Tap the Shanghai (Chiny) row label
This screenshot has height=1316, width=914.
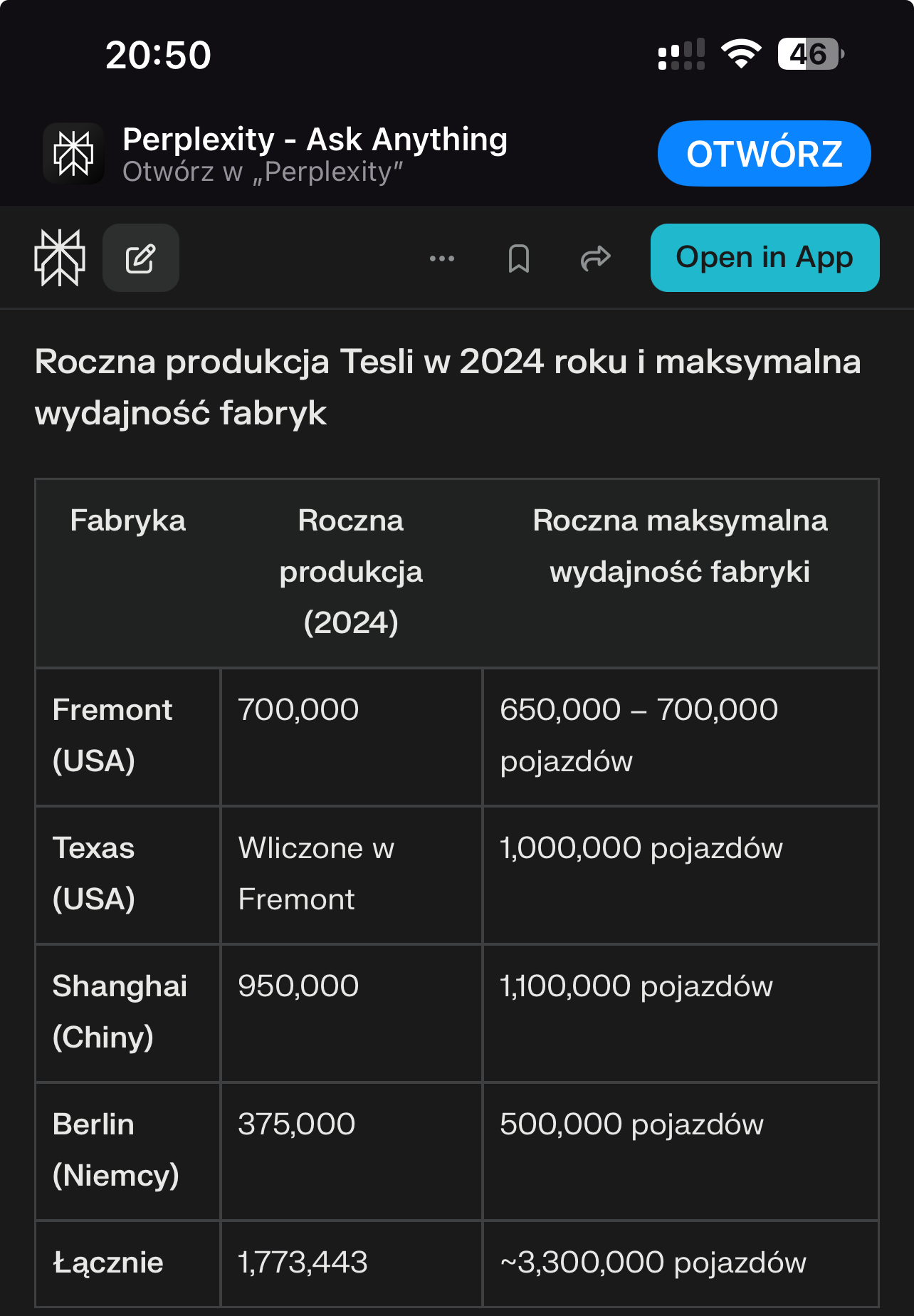coord(120,1012)
